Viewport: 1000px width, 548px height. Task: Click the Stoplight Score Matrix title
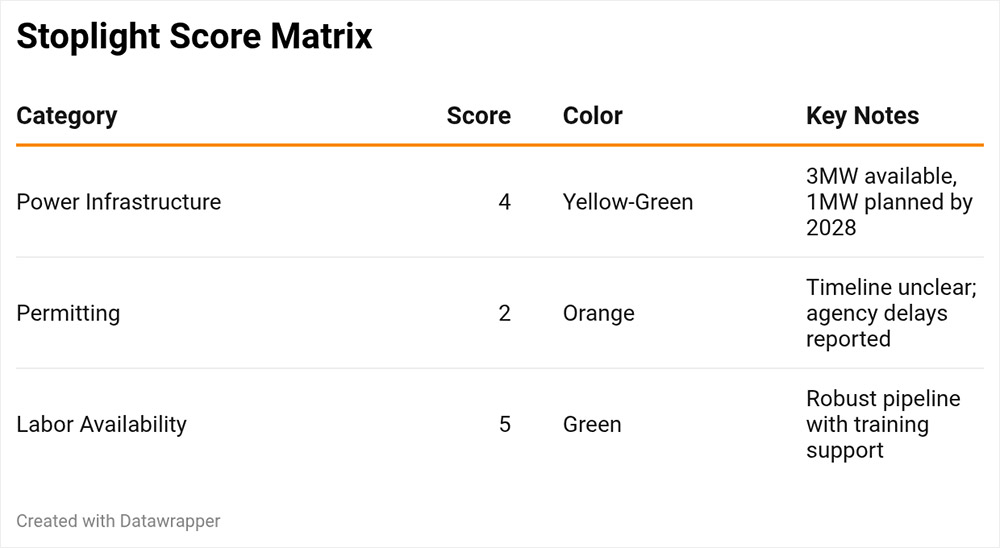[194, 37]
